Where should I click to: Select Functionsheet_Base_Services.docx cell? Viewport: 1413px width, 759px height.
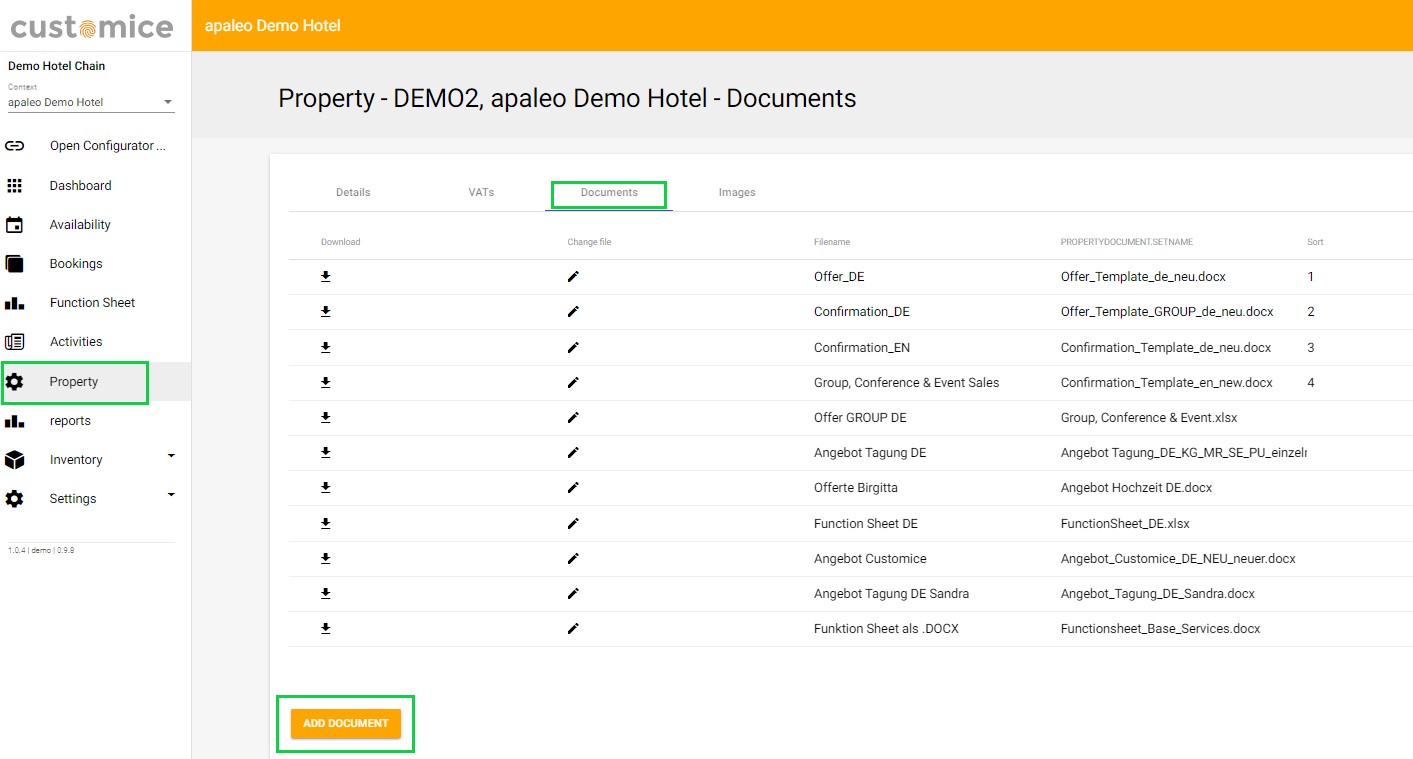point(1160,628)
